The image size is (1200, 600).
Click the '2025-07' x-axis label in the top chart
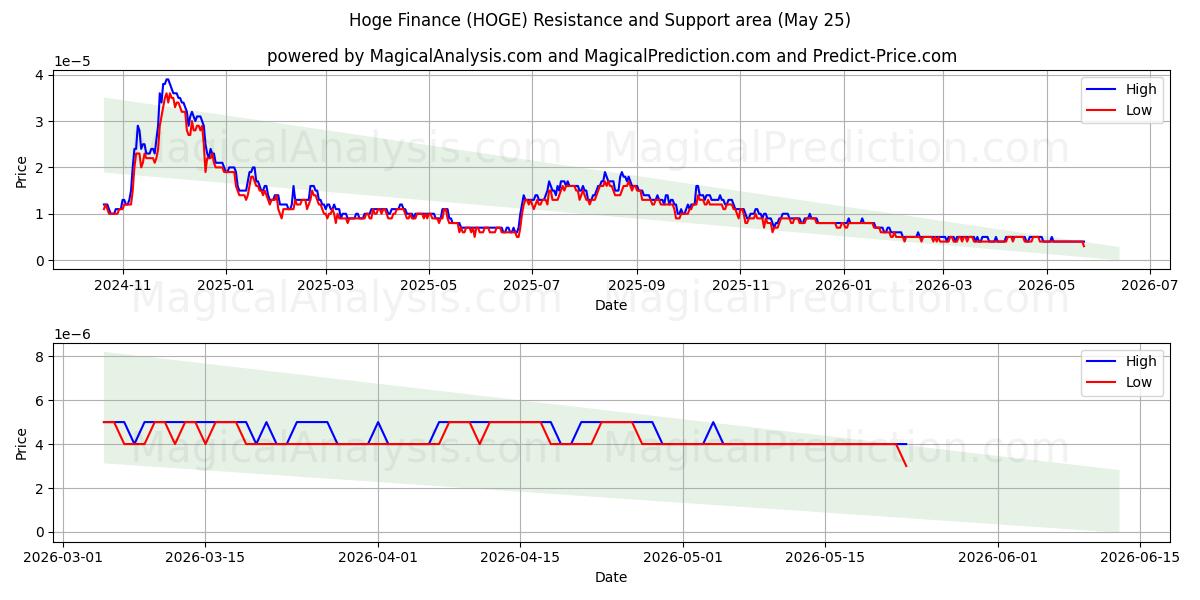(x=532, y=285)
